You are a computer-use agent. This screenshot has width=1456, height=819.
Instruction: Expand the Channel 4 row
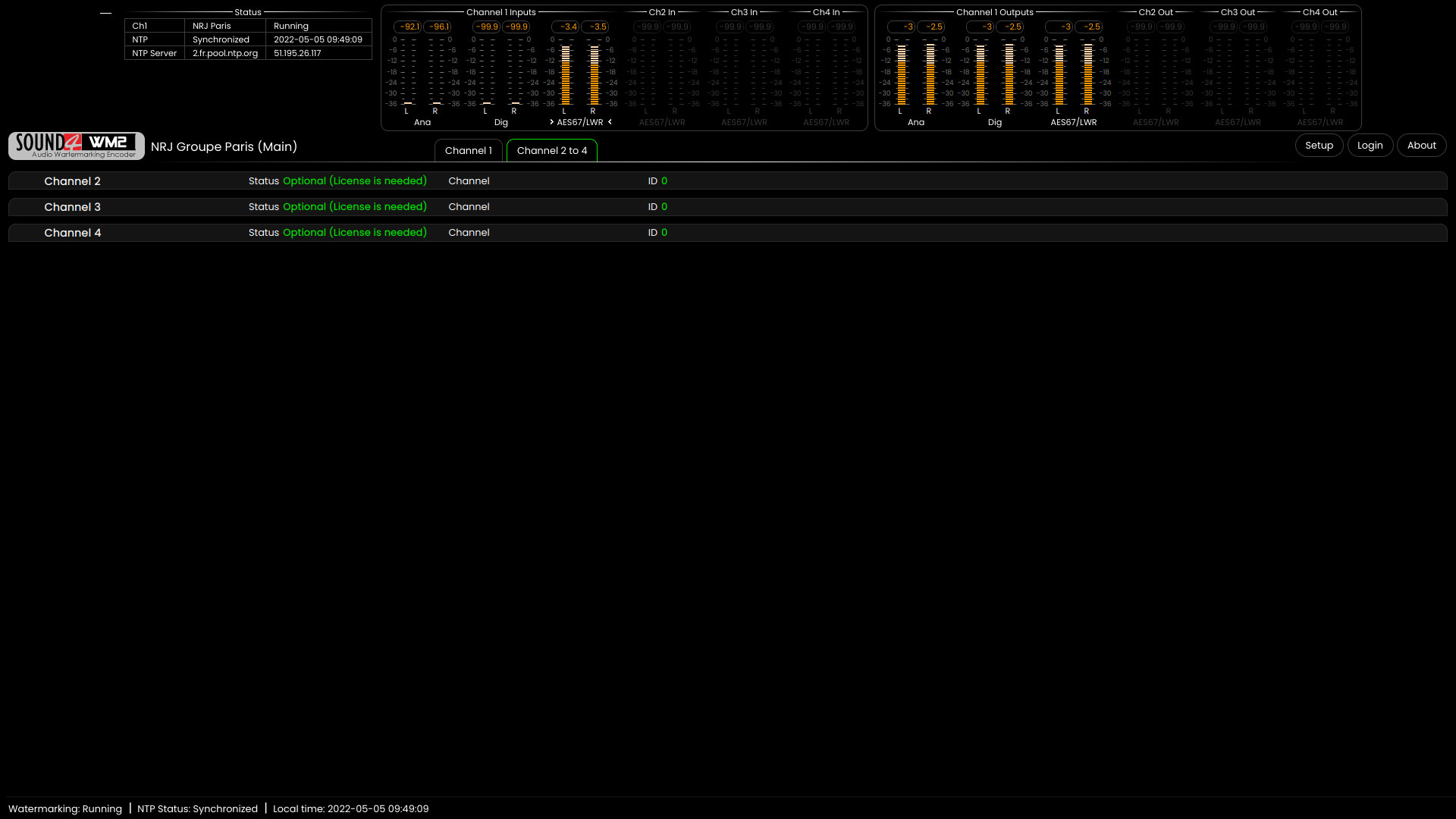point(72,233)
